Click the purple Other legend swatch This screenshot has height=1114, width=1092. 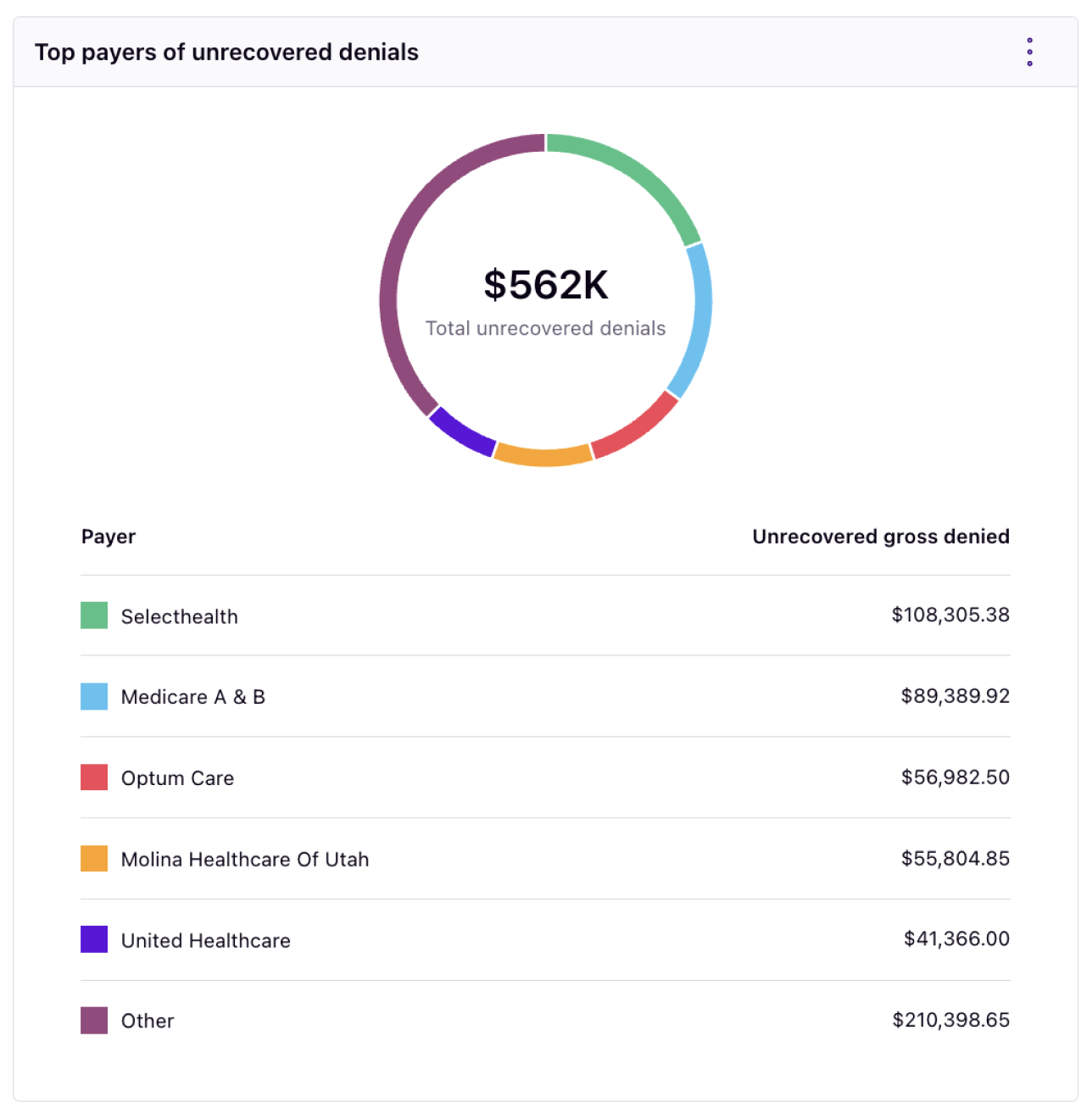(x=94, y=1021)
